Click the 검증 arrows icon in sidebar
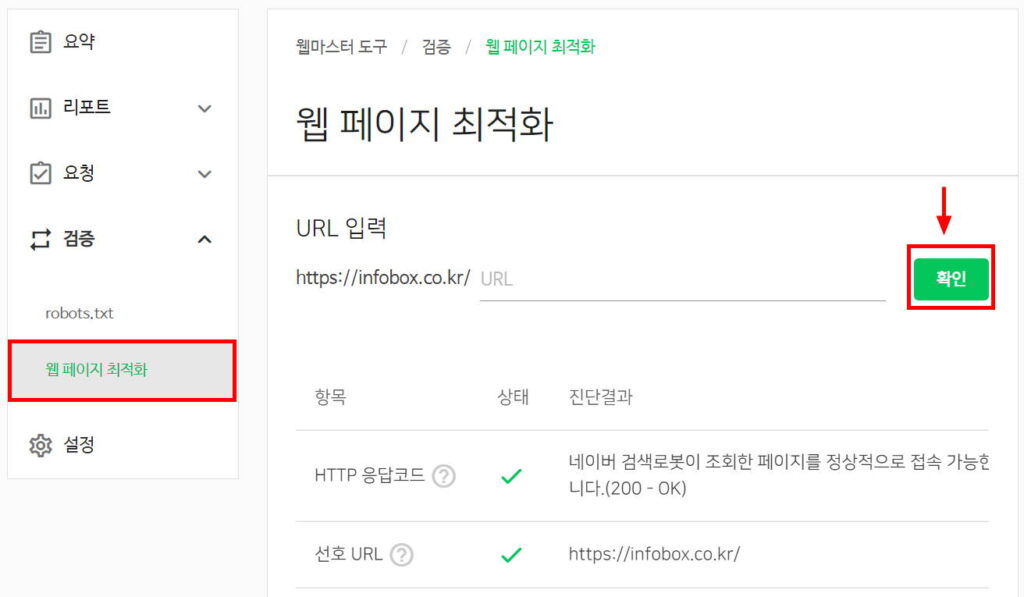 (40, 239)
